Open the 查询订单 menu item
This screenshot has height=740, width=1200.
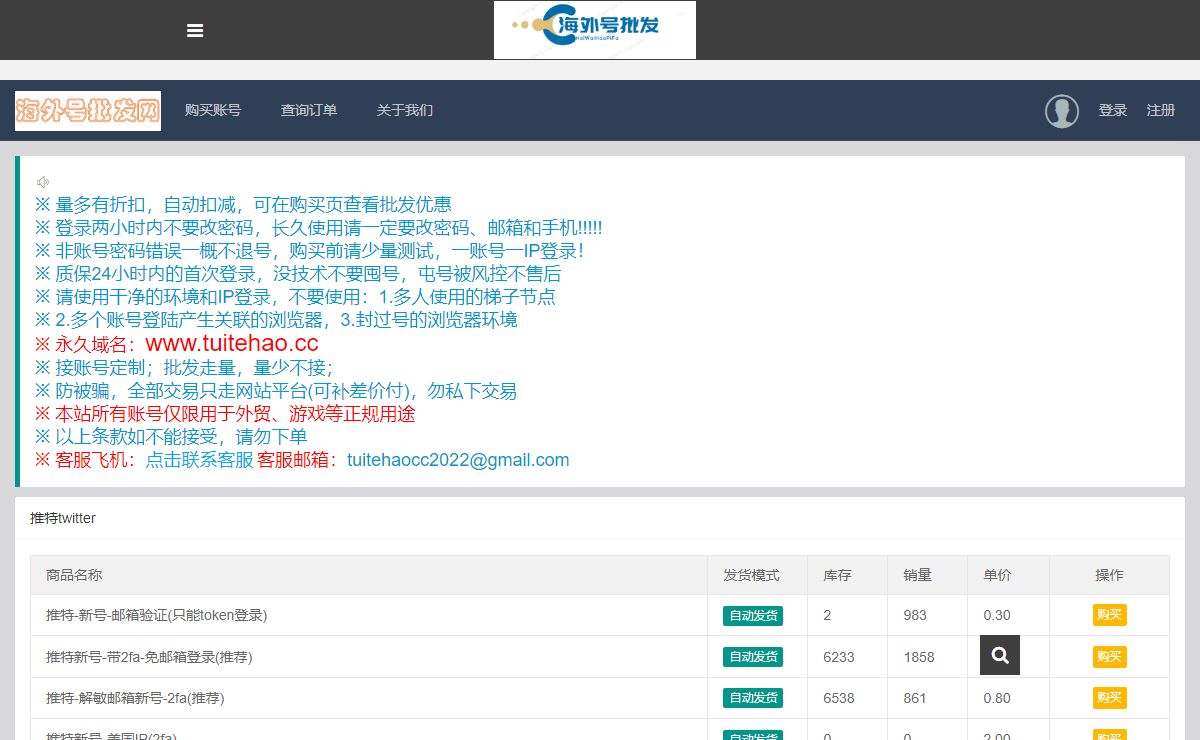[309, 110]
